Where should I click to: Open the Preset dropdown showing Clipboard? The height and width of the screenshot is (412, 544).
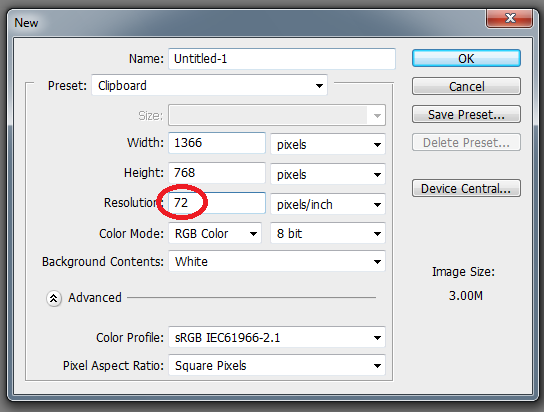click(210, 85)
